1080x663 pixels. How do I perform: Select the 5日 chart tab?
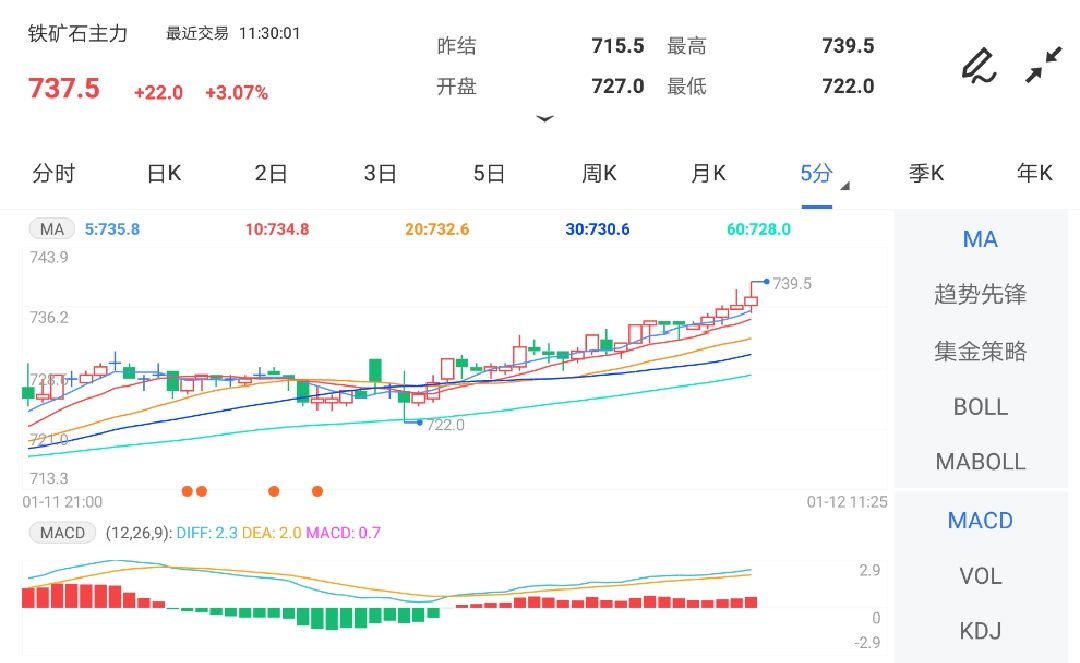click(x=489, y=173)
